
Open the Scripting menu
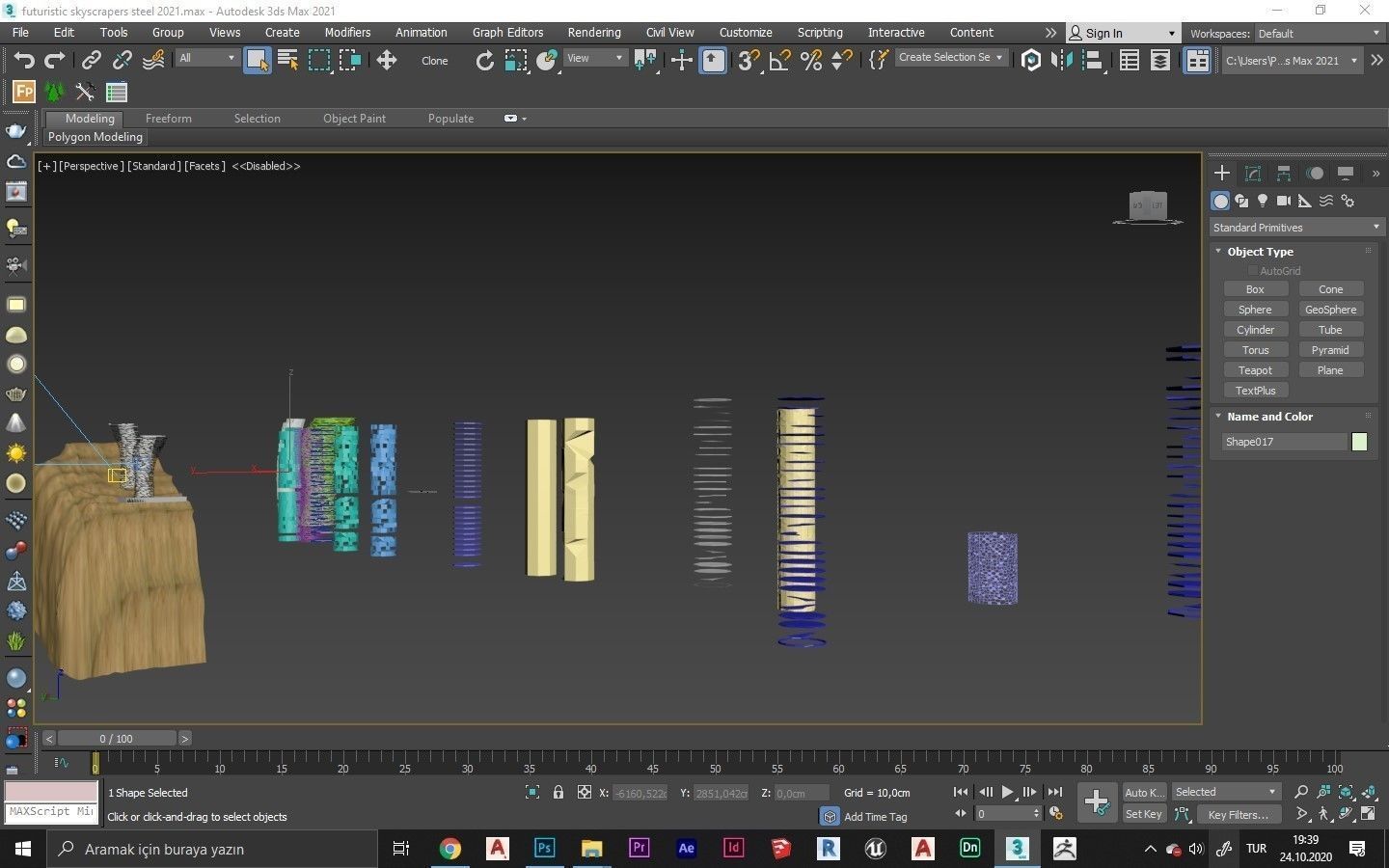pos(820,33)
